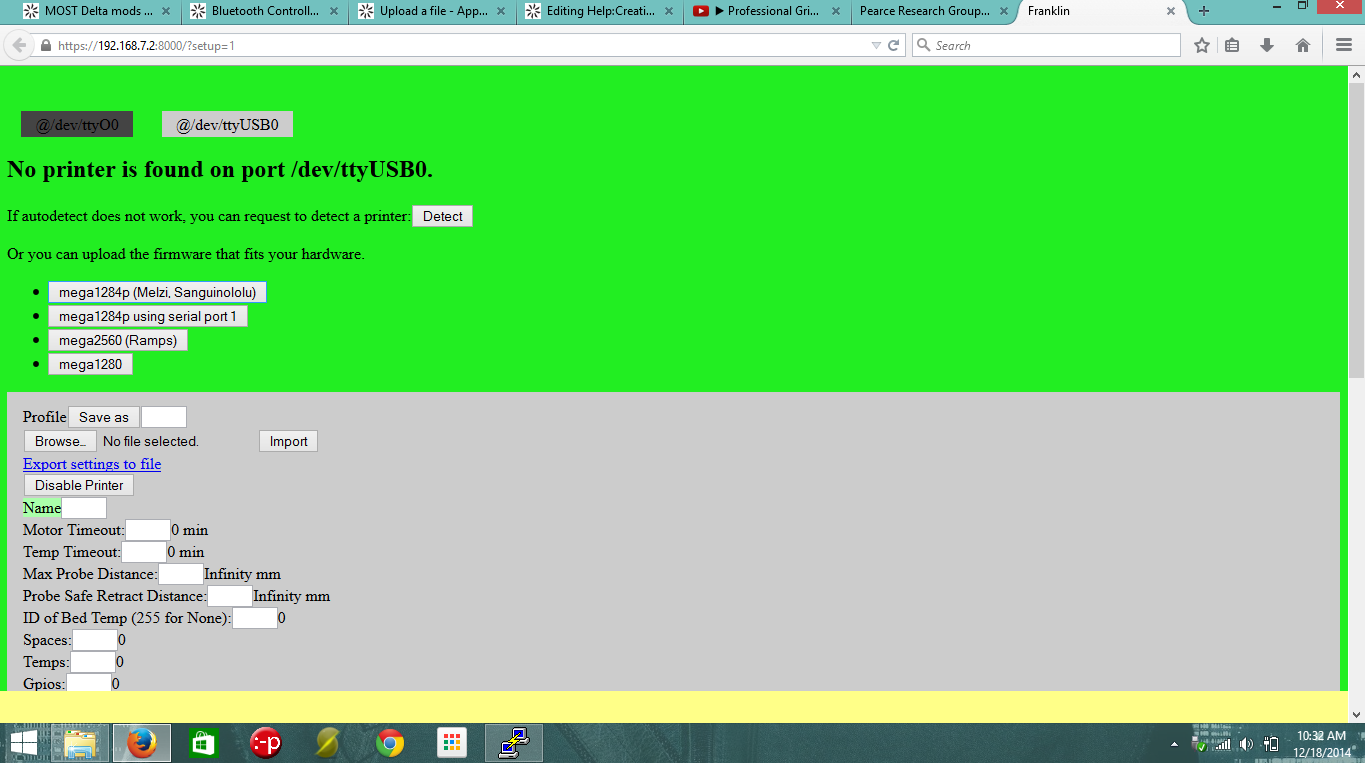The height and width of the screenshot is (765, 1367).
Task: Upload mega2560 (Ramps) firmware
Action: (x=117, y=340)
